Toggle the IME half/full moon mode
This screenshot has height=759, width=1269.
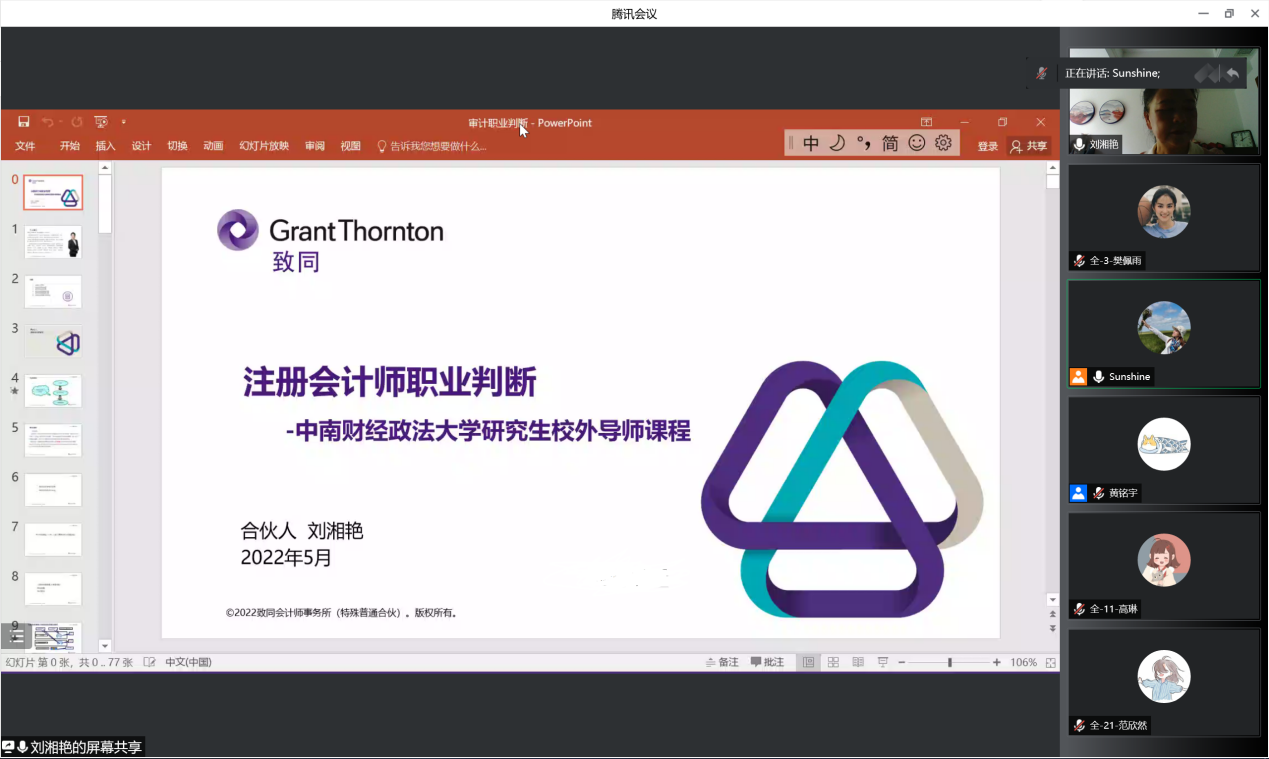837,143
